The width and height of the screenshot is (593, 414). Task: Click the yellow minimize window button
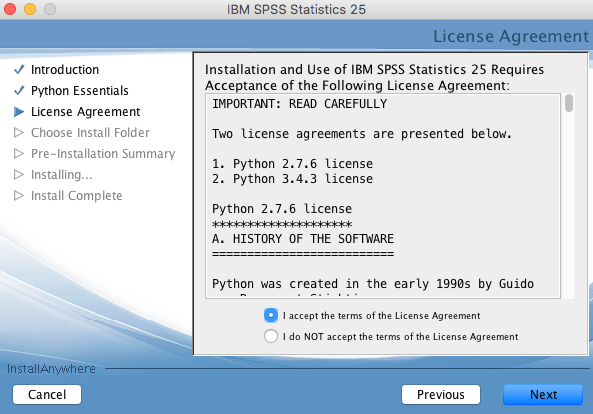click(x=30, y=9)
